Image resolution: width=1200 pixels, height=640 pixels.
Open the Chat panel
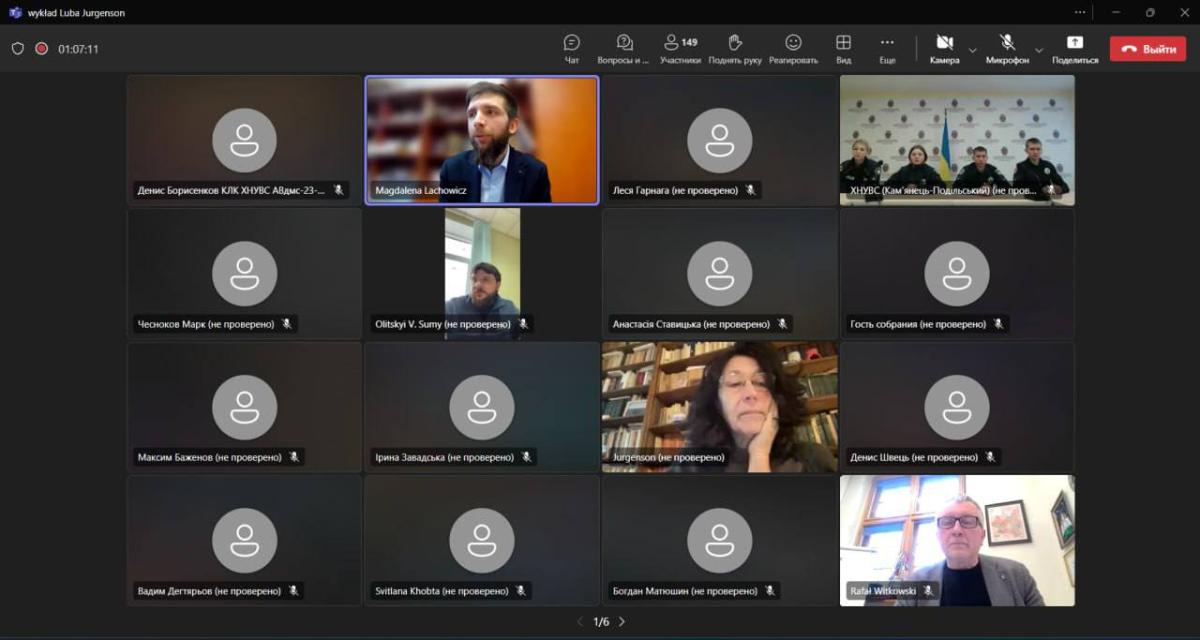(x=572, y=48)
